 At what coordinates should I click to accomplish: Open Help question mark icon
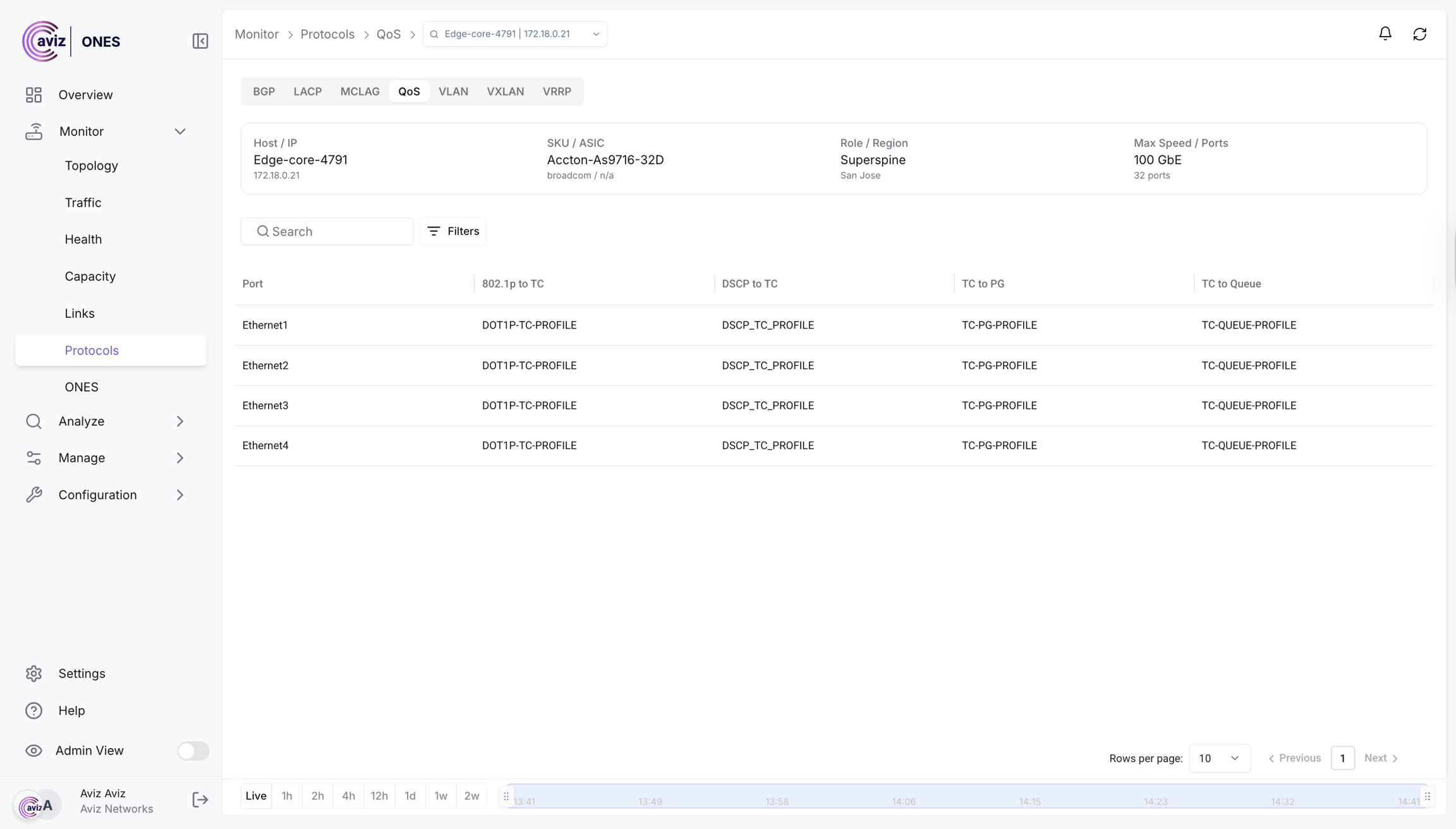click(x=33, y=710)
